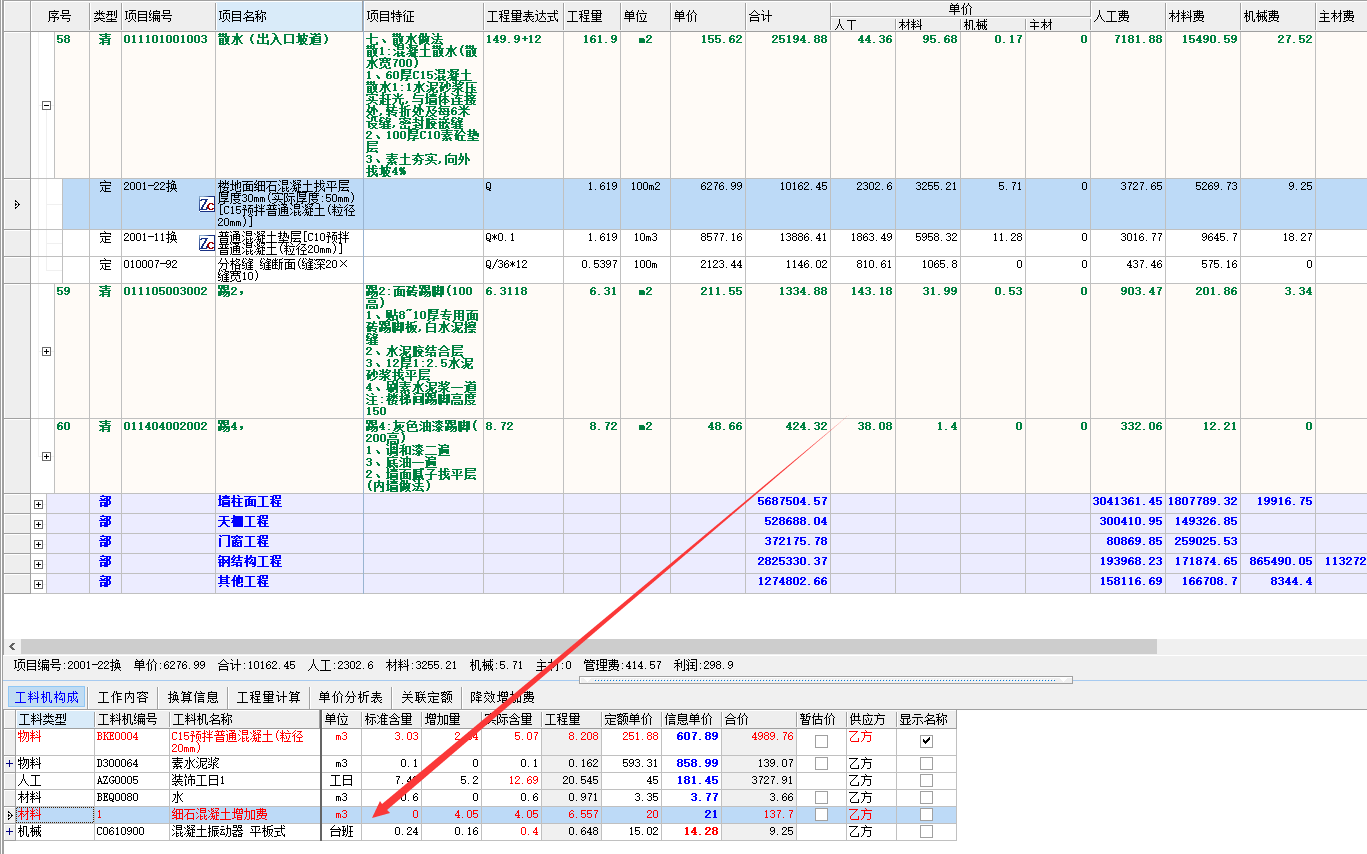Check 显示名称 for 细石混凝土增加费 row
The height and width of the screenshot is (854, 1367).
tap(926, 814)
